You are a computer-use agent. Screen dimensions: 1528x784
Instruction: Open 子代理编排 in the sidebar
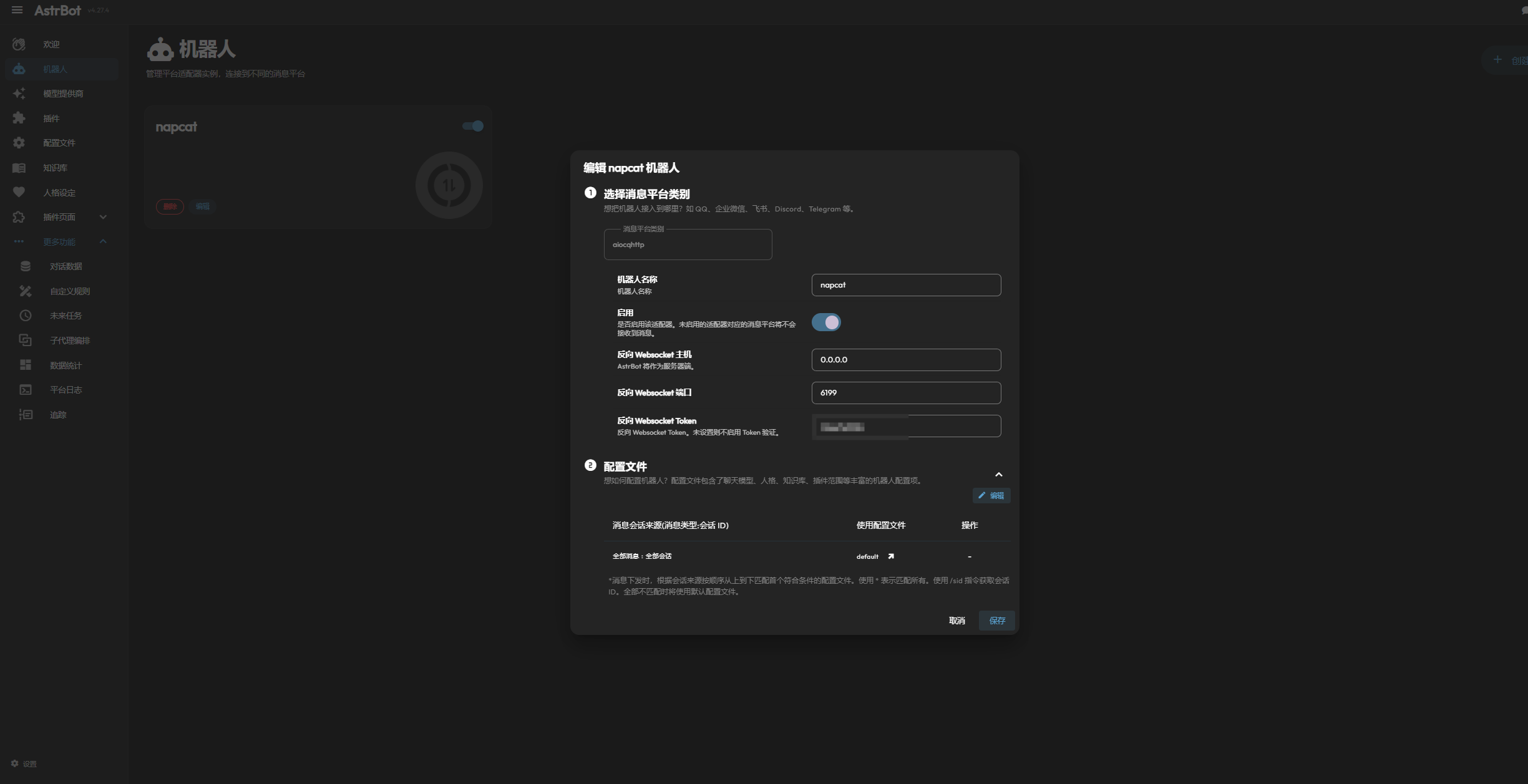(x=62, y=341)
